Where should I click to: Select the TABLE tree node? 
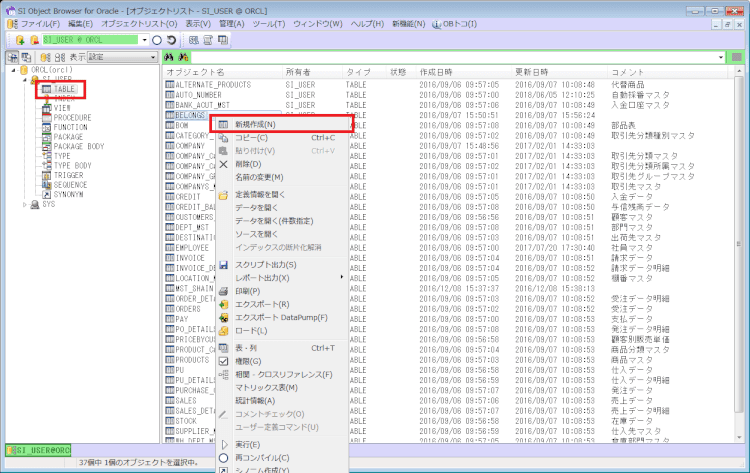pyautogui.click(x=64, y=89)
